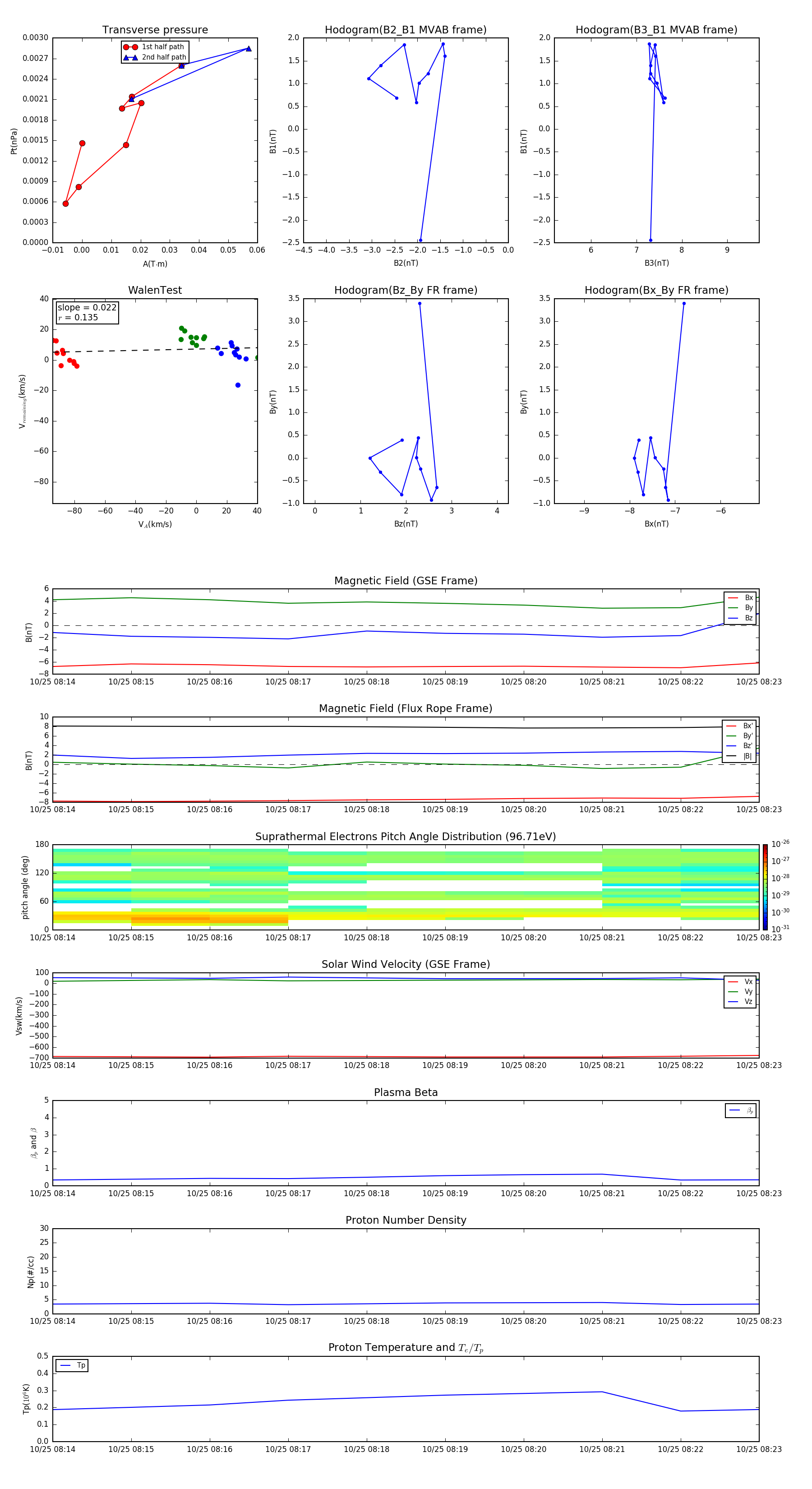This screenshot has width=812, height=1489.
Task: Select By' legend entry in Flux Rope panel
Action: point(740,736)
